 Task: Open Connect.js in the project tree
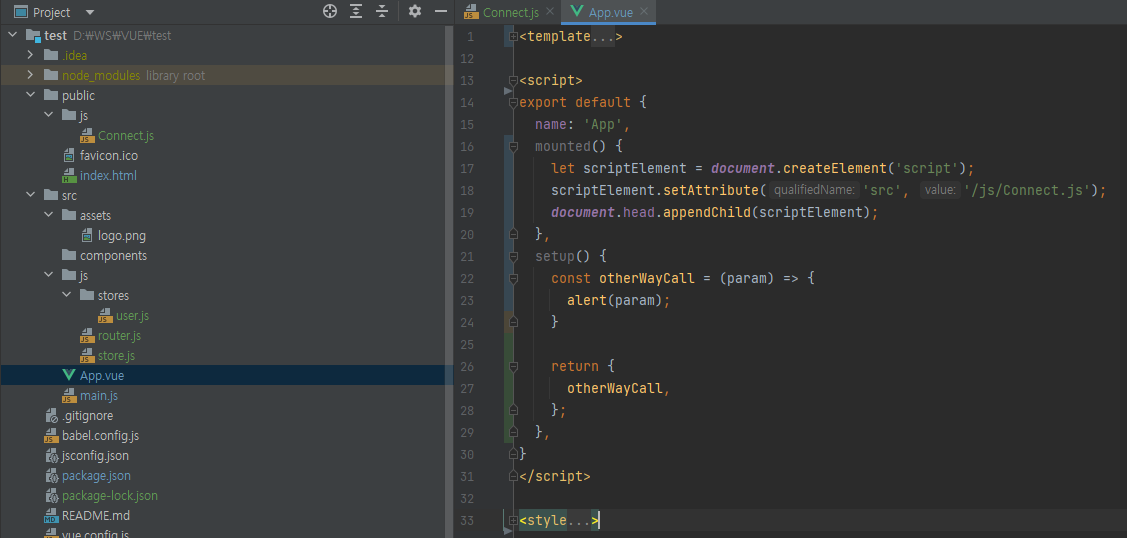pyautogui.click(x=126, y=136)
